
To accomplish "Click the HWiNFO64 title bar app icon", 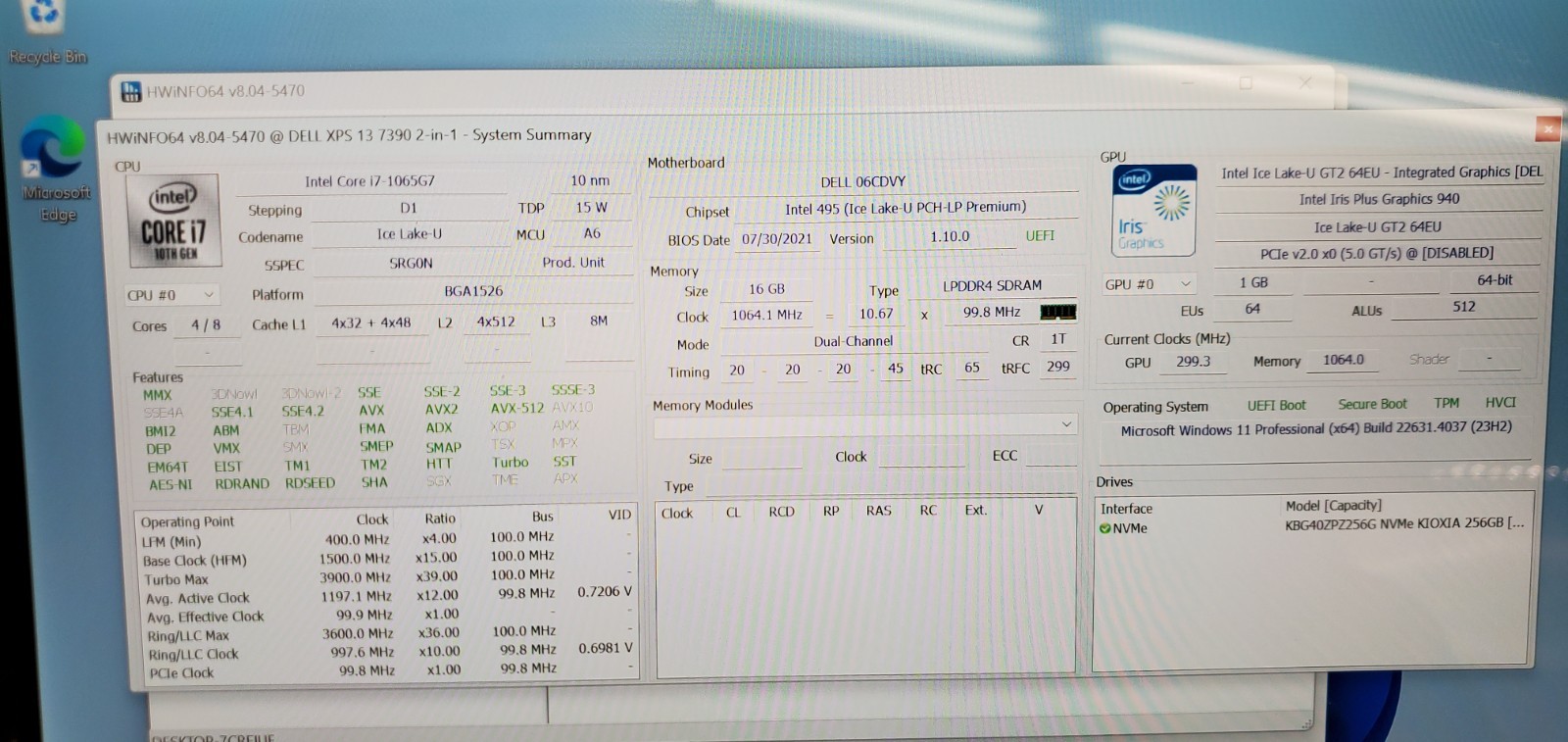I will pyautogui.click(x=130, y=91).
